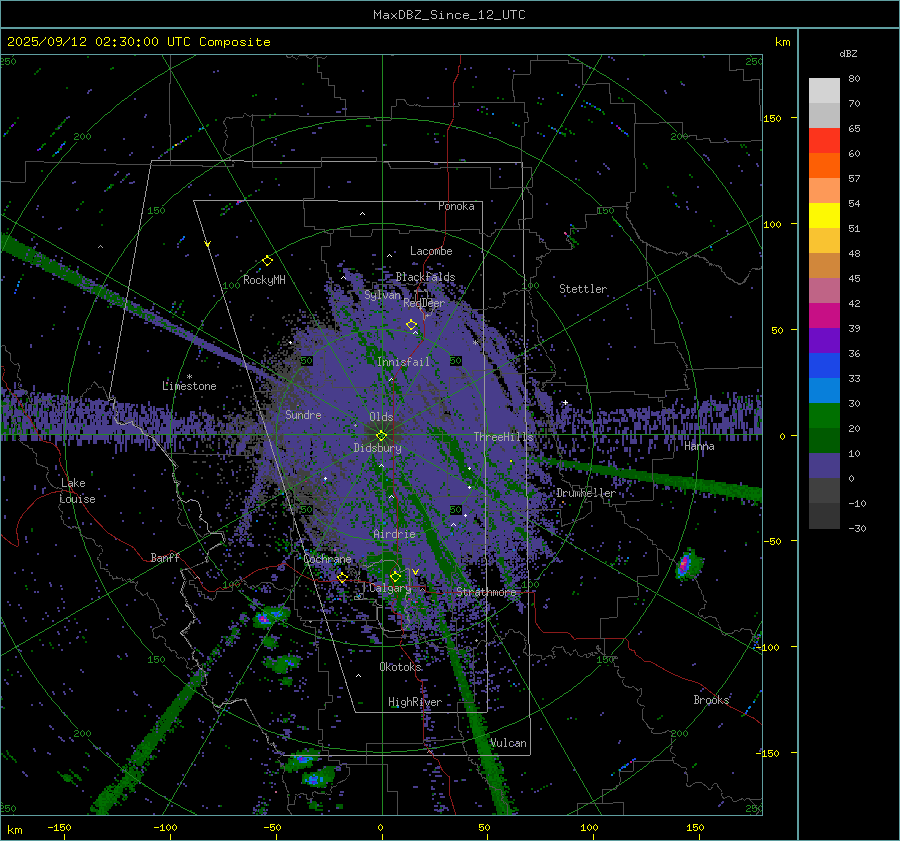
Task: Select the yellow 51-54 dBZ legend swatch
Action: coord(824,216)
